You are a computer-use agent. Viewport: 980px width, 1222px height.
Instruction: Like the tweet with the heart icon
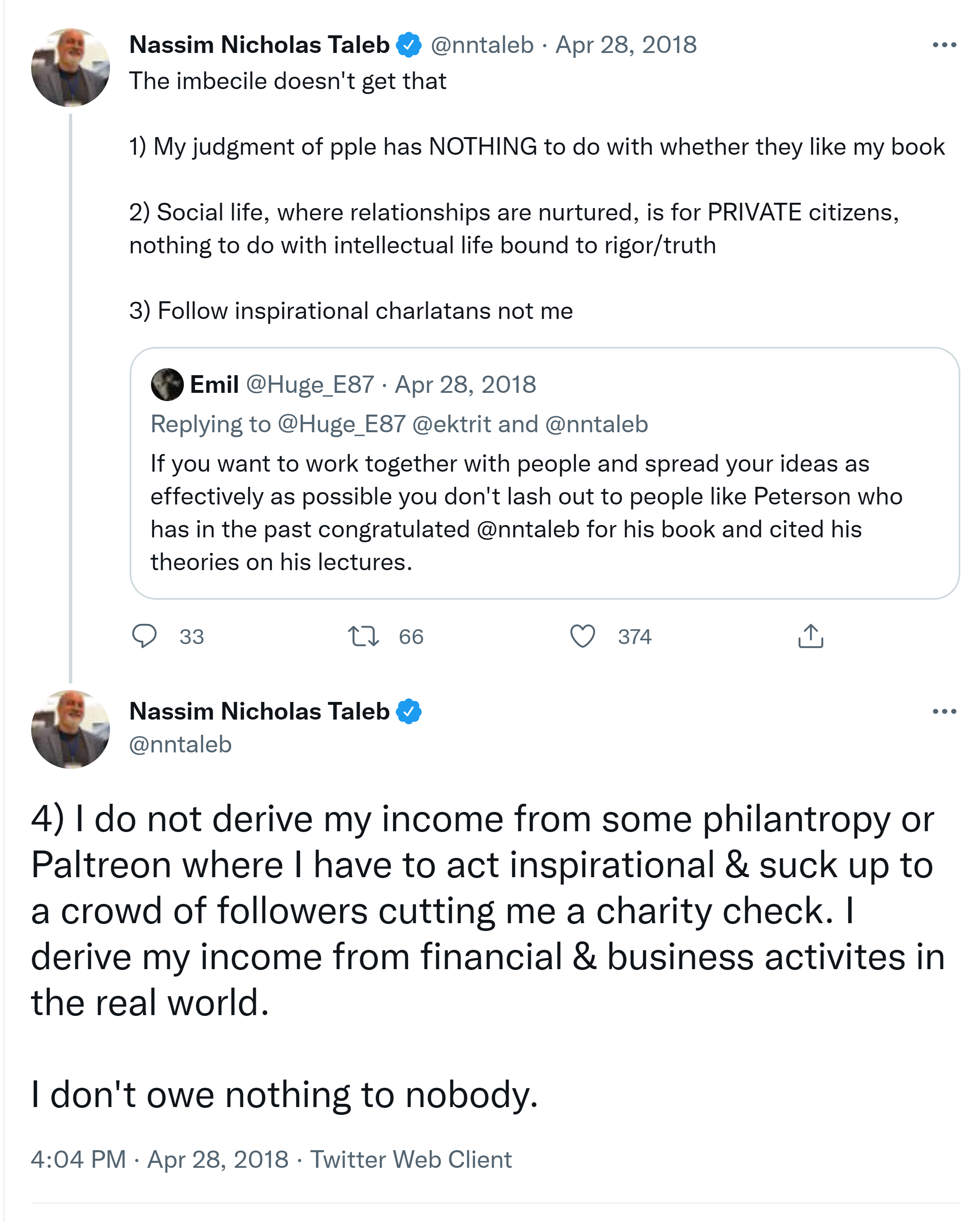pyautogui.click(x=582, y=636)
